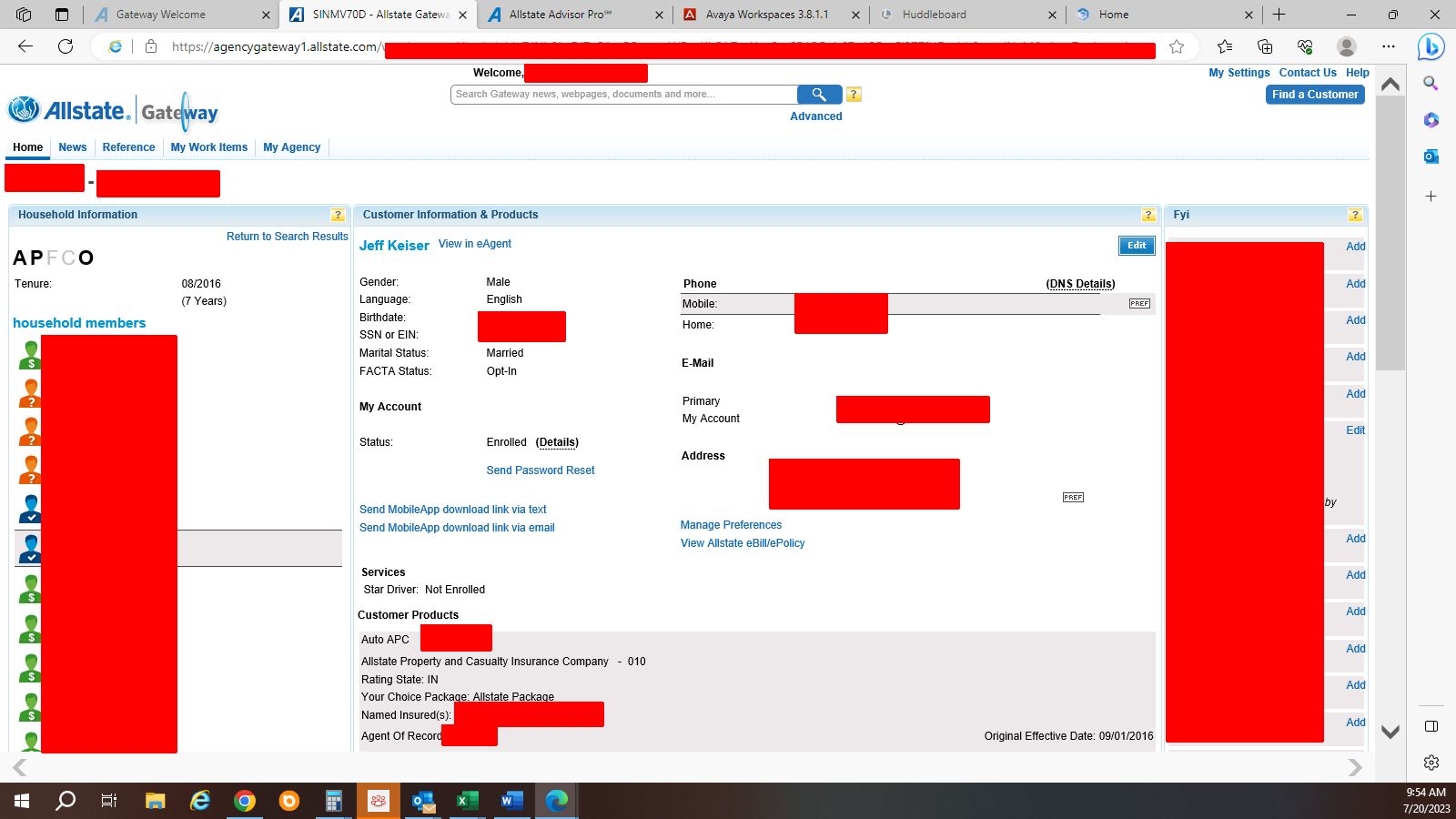Open browser Collections icon
Screen dimensions: 1456x819
click(x=1265, y=46)
